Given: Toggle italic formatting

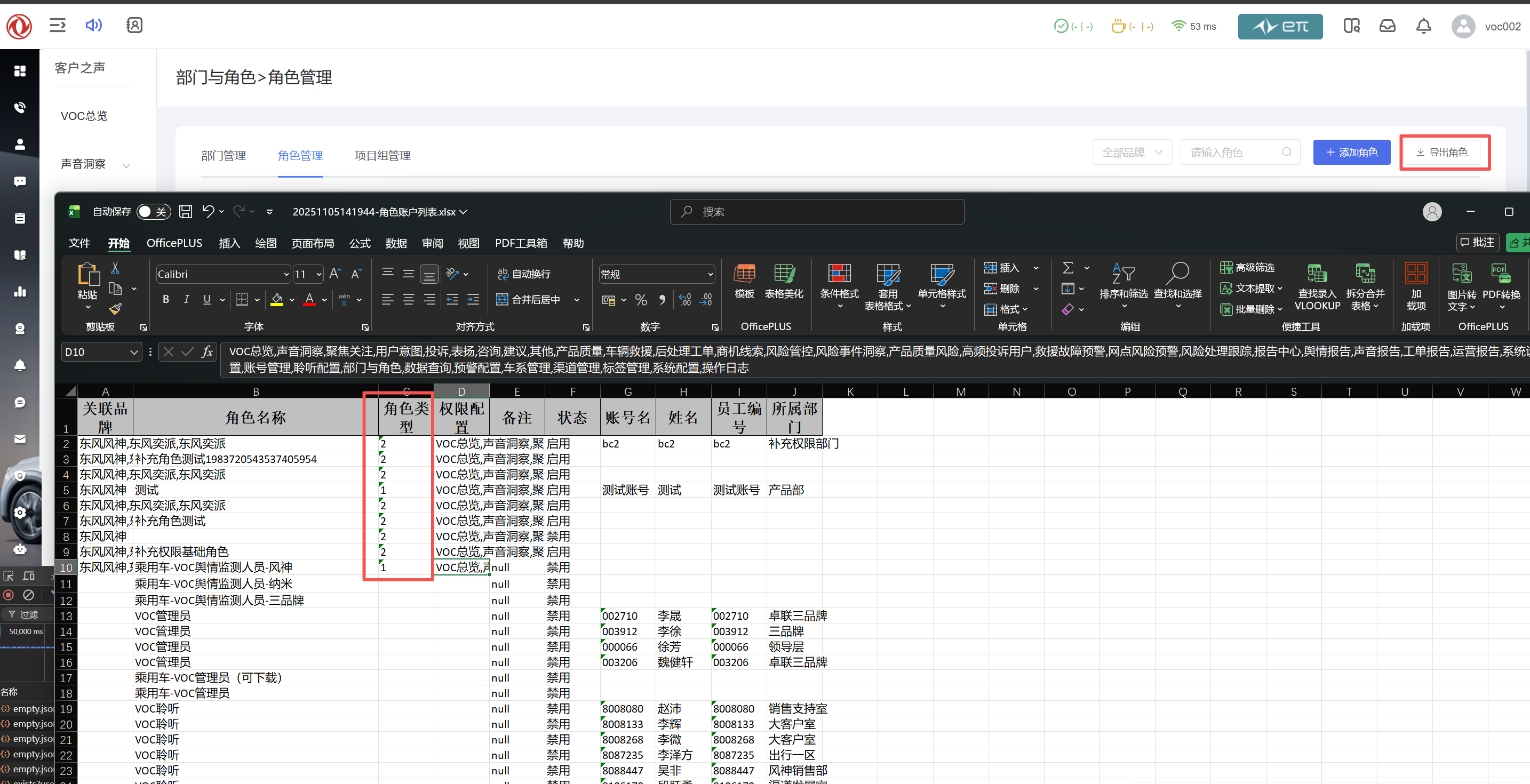Looking at the screenshot, I should 186,299.
